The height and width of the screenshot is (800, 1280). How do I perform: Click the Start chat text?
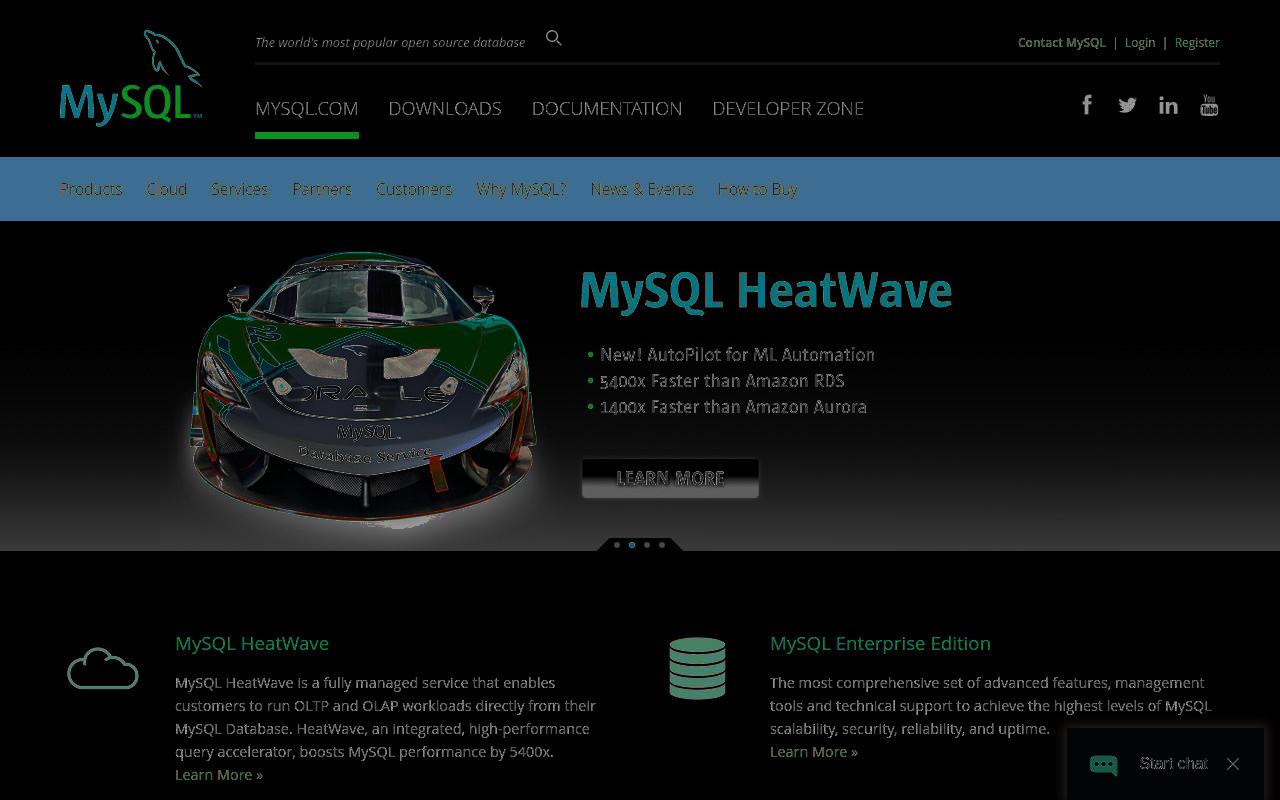1174,764
